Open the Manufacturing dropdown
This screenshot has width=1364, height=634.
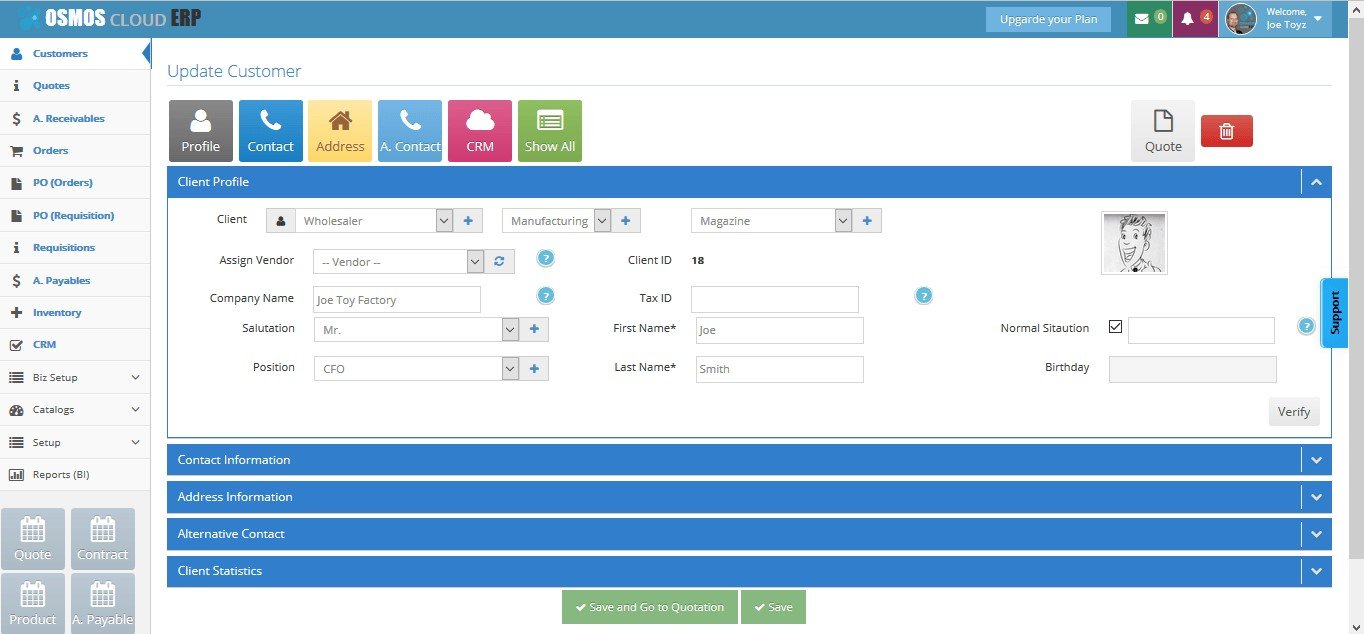[557, 221]
